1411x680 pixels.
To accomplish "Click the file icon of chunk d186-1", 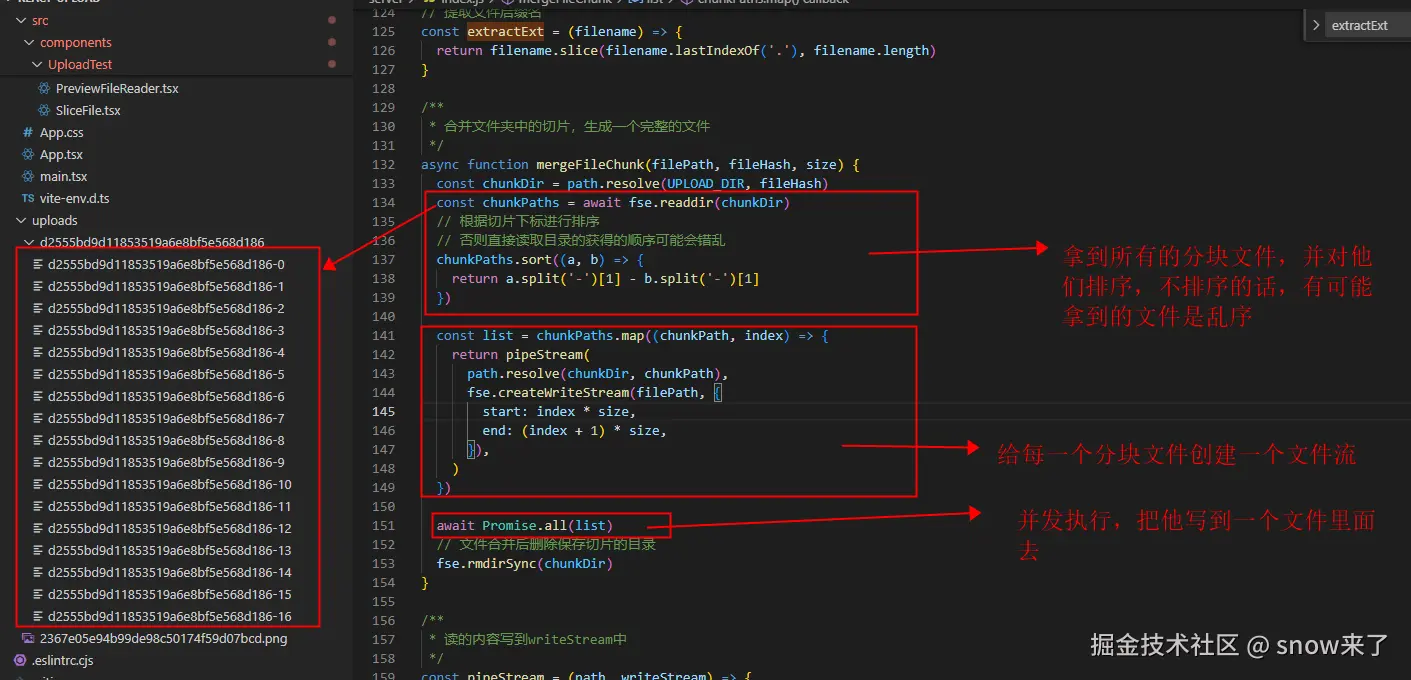I will 38,286.
